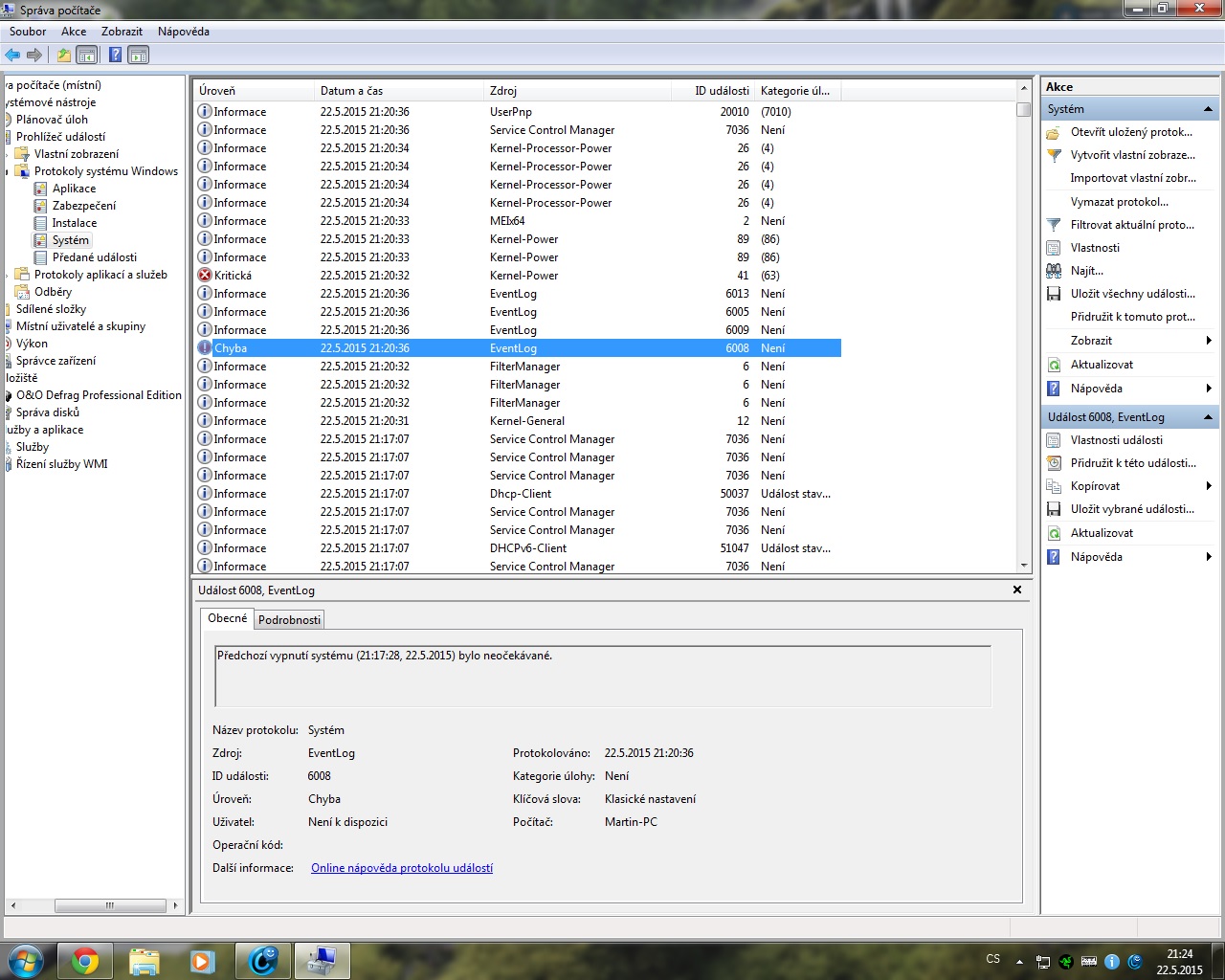Open Místní uživatelé a skupiny node

[x=80, y=326]
